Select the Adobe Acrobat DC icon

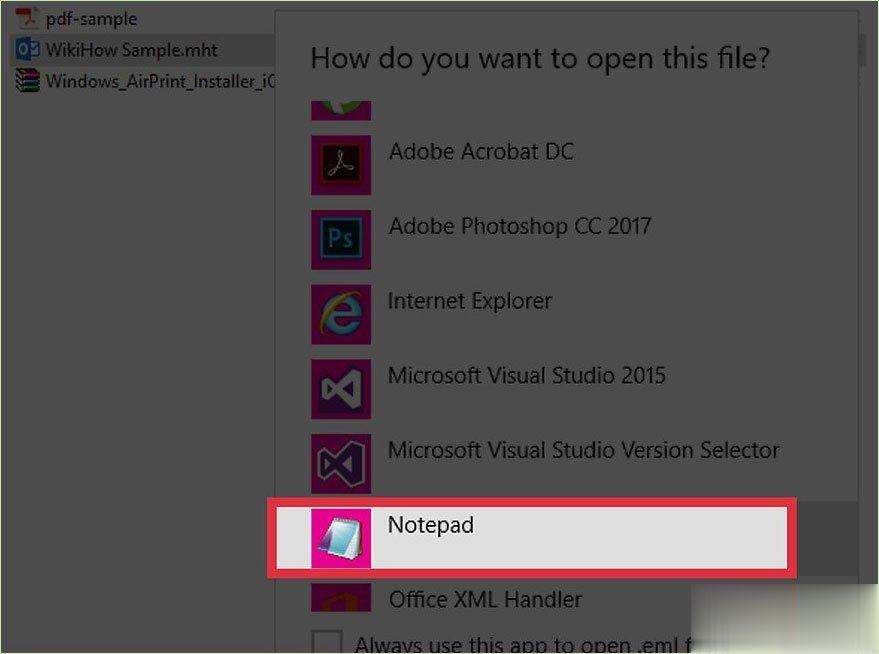[341, 165]
